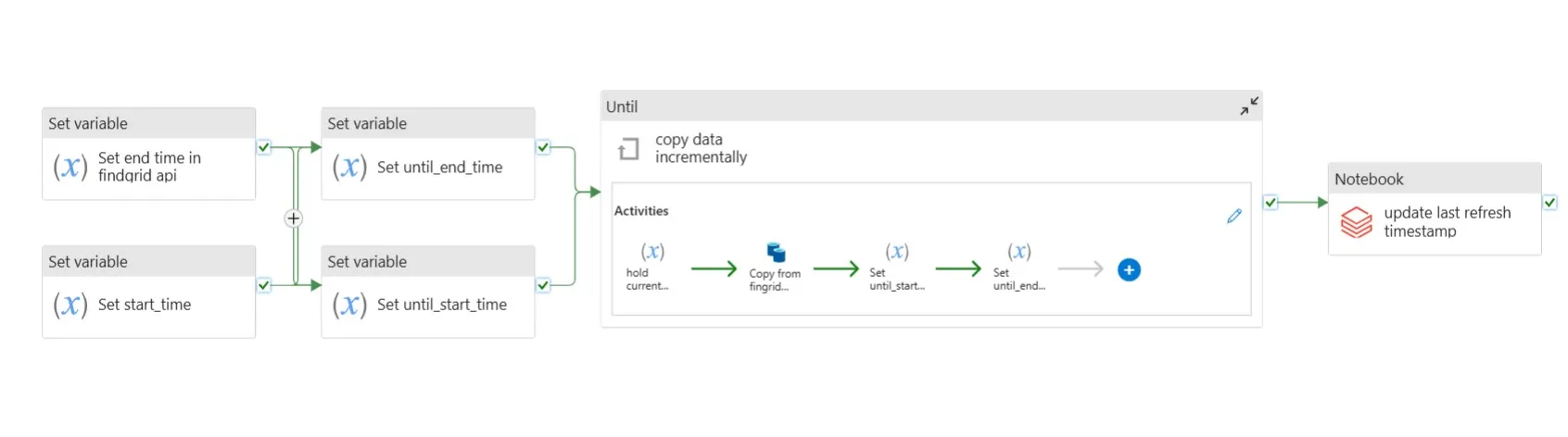Click the 'Set until_start...' inner activity label
The height and width of the screenshot is (437, 1568).
(x=897, y=280)
